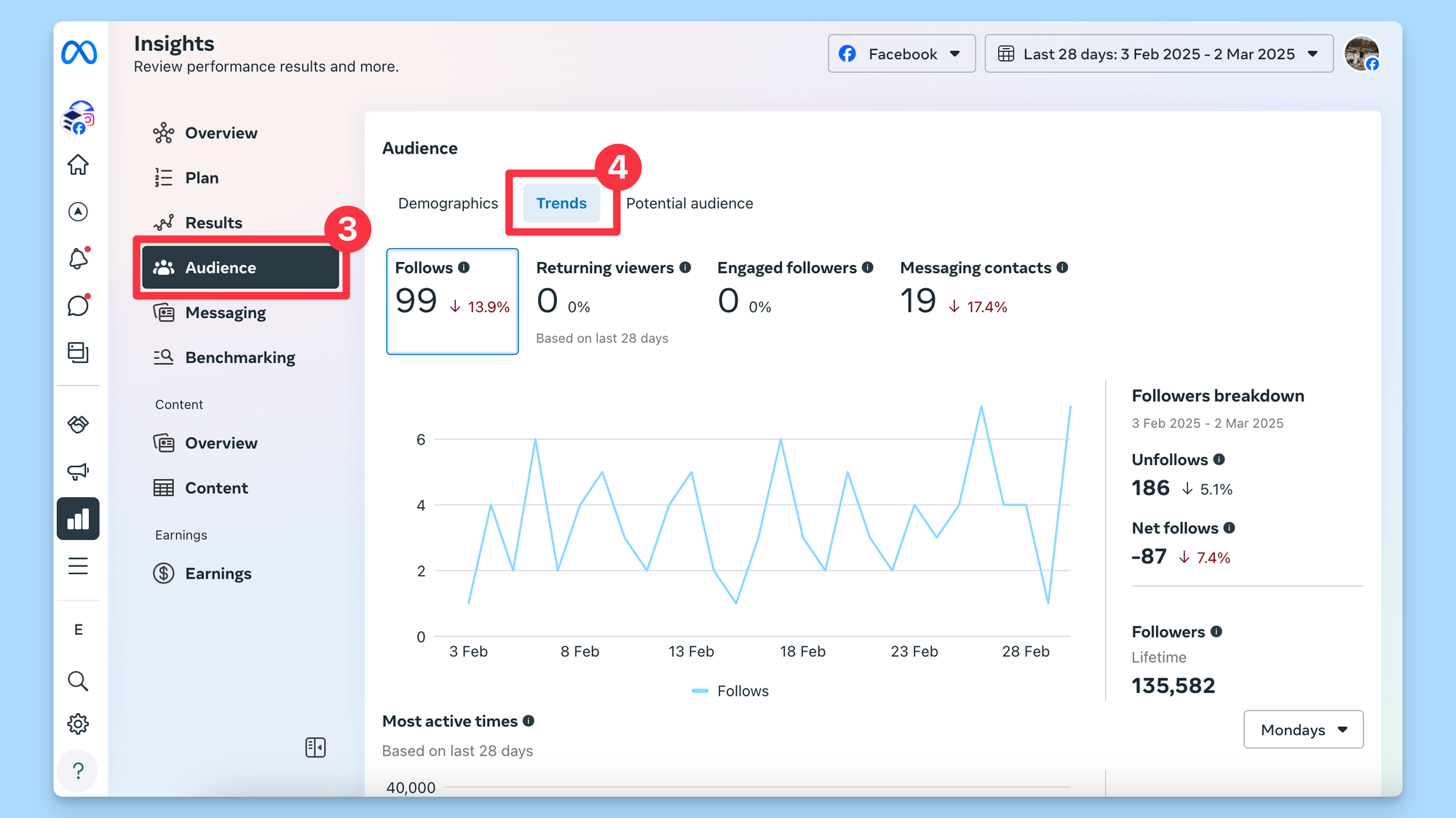Viewport: 1456px width, 818px height.
Task: Open the Last 28 days date dropdown
Action: click(x=1158, y=54)
